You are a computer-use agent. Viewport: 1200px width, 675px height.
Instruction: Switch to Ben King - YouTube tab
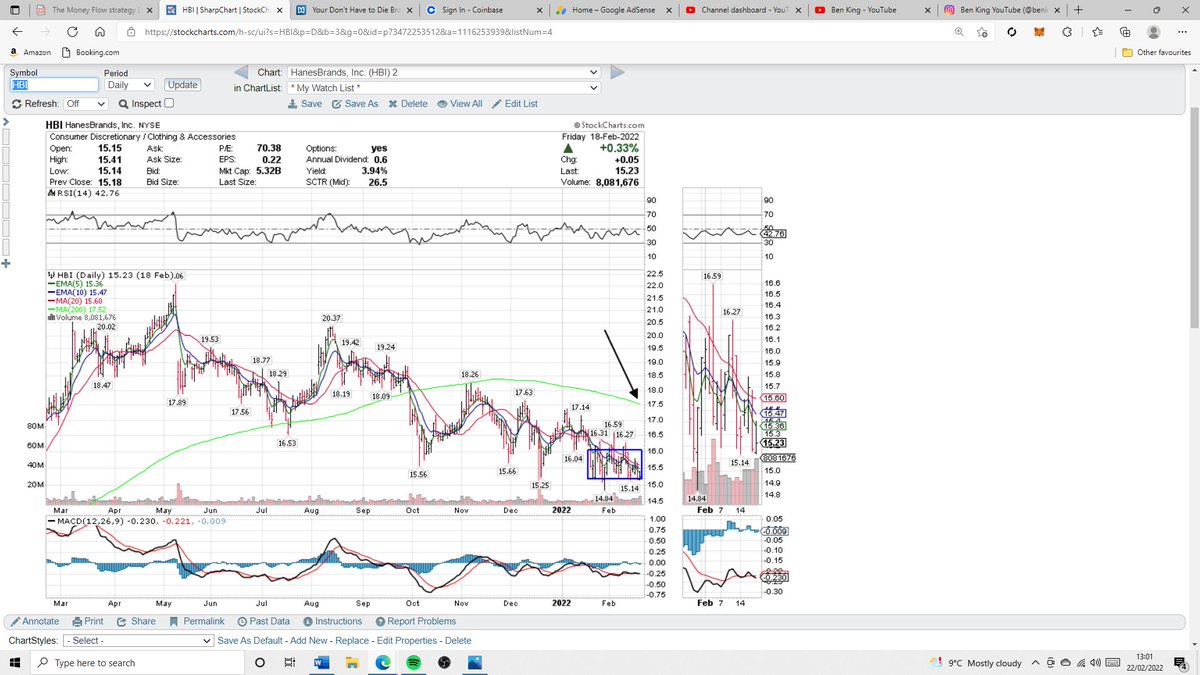coord(873,9)
